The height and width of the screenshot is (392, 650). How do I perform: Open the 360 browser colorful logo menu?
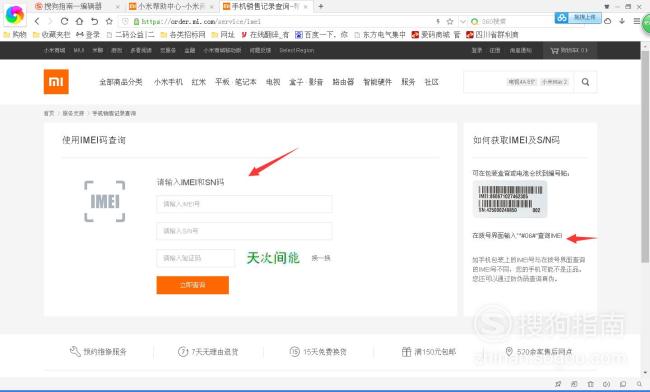click(14, 15)
